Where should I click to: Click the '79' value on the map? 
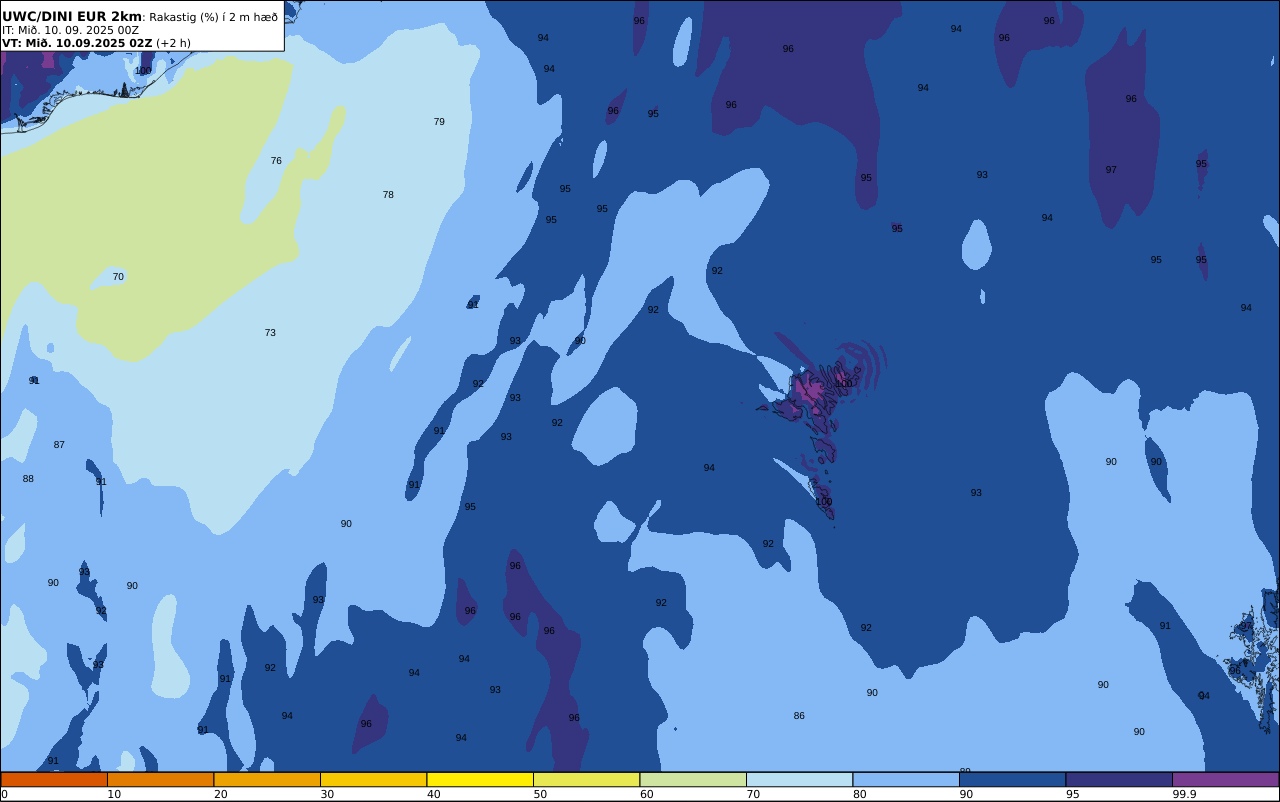[439, 122]
